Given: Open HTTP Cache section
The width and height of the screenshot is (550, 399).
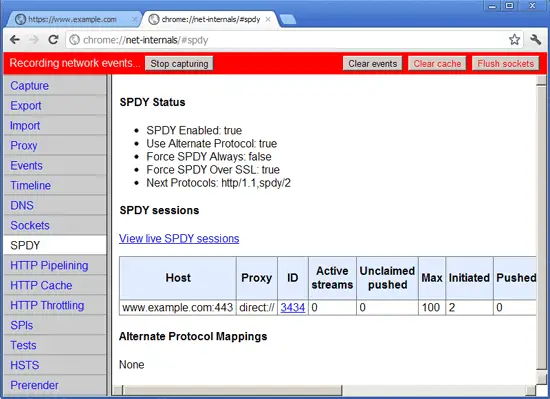Looking at the screenshot, I should click(55, 285).
